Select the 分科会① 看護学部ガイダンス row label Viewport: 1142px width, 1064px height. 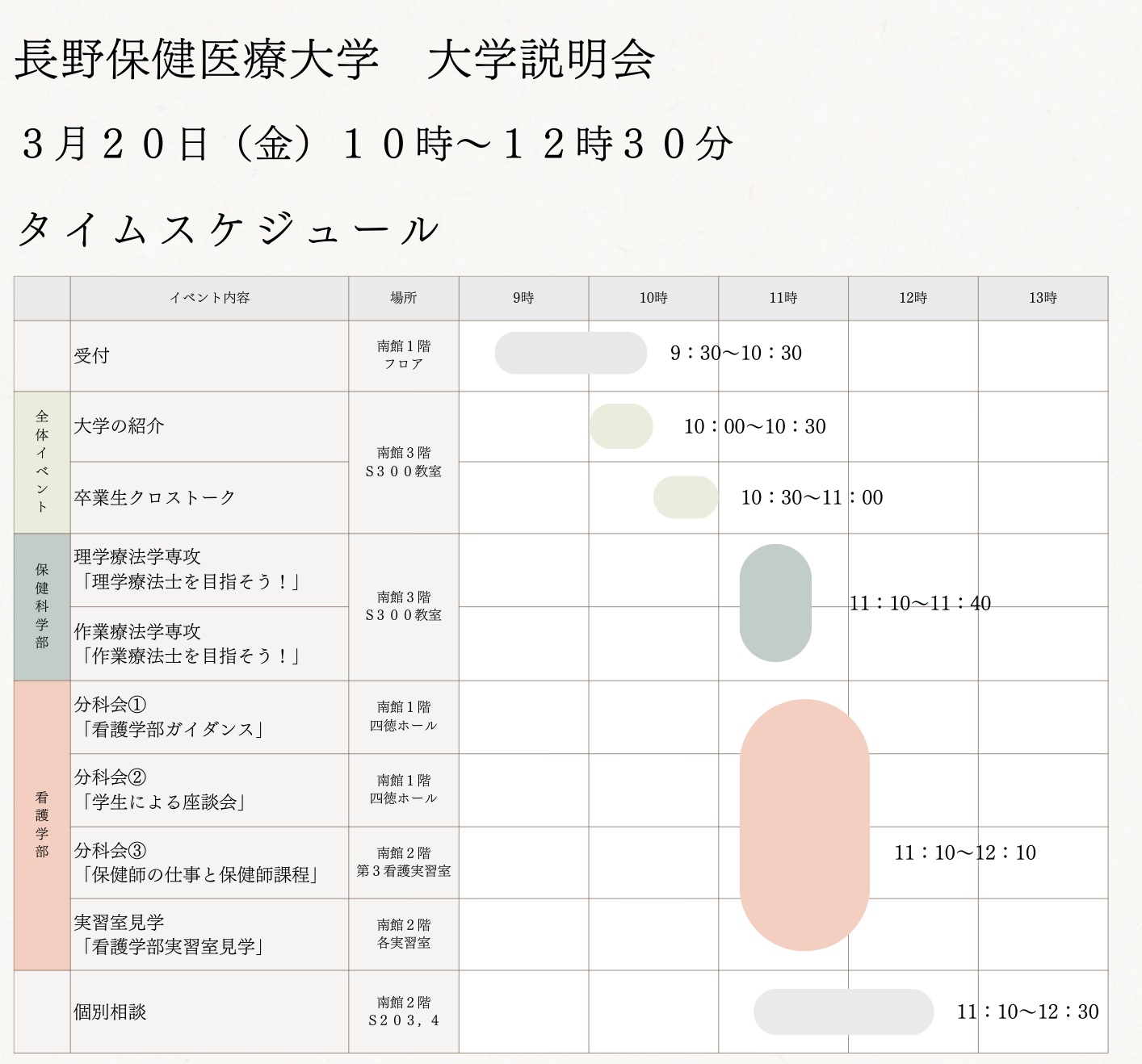pyautogui.click(x=169, y=717)
